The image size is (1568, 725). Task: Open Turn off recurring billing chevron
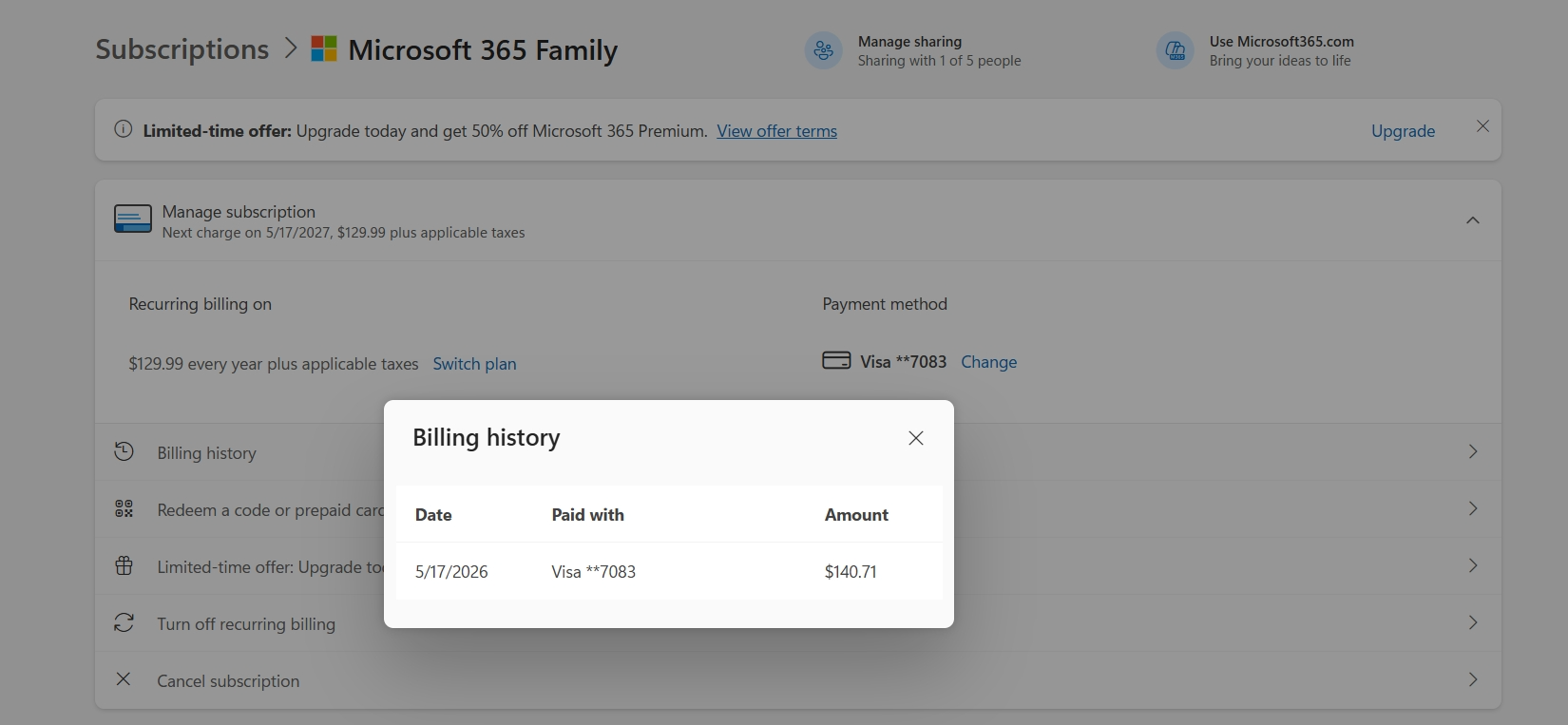point(1473,622)
